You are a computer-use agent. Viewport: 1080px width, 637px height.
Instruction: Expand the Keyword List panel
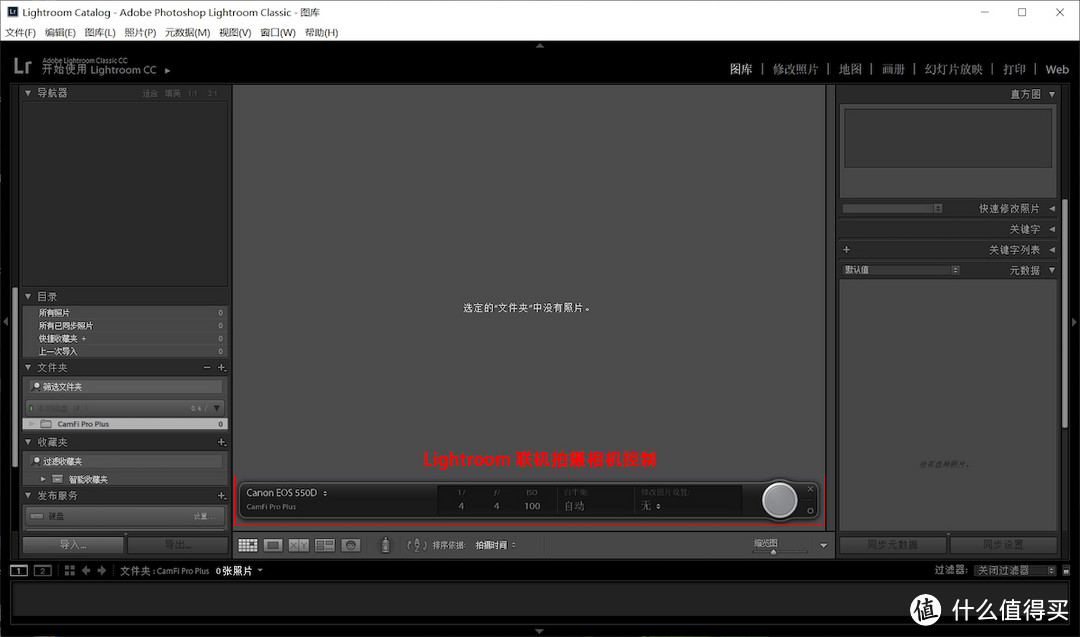(1052, 250)
